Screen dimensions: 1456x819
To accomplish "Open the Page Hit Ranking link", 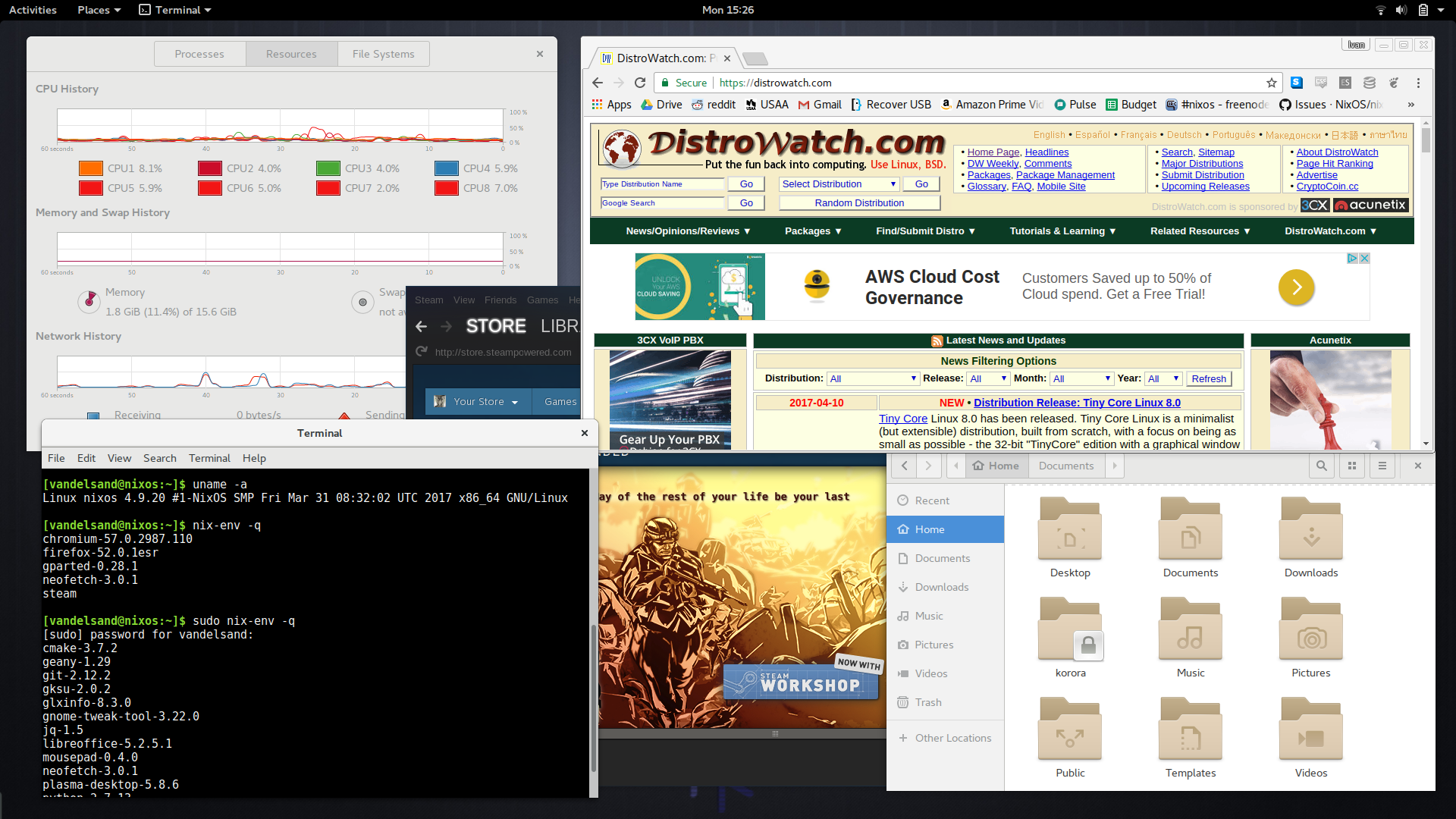I will [1335, 164].
